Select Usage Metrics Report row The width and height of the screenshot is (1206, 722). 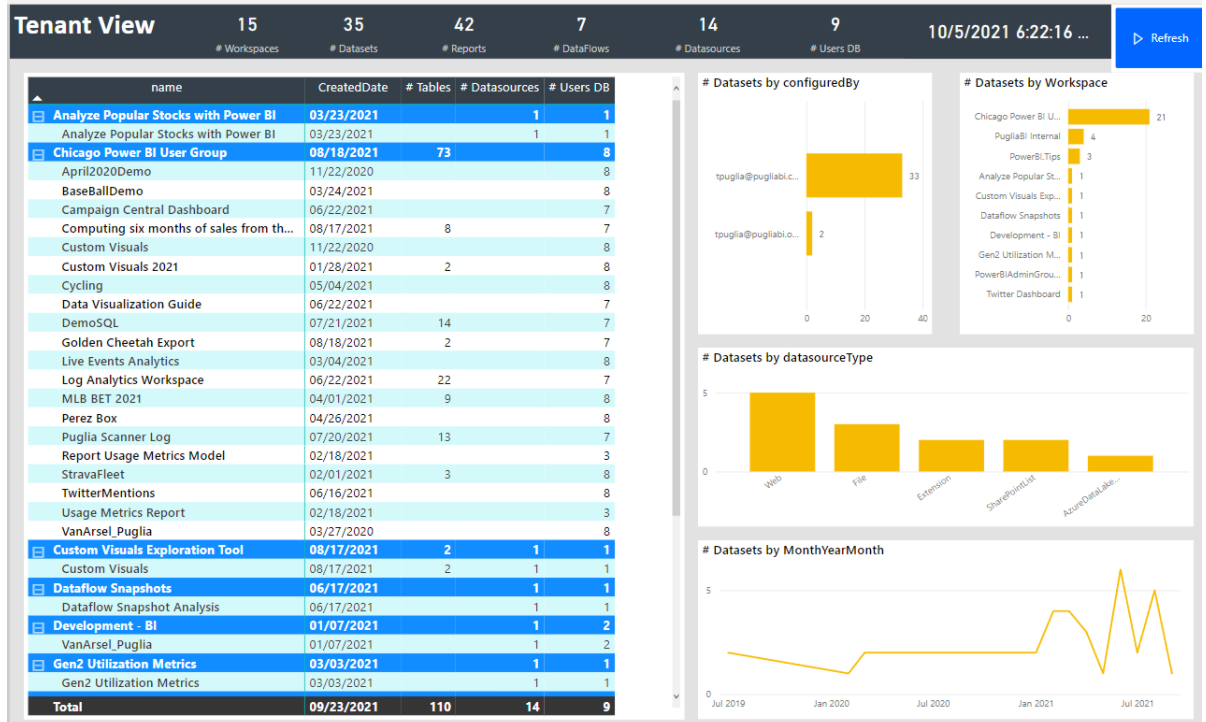point(321,513)
